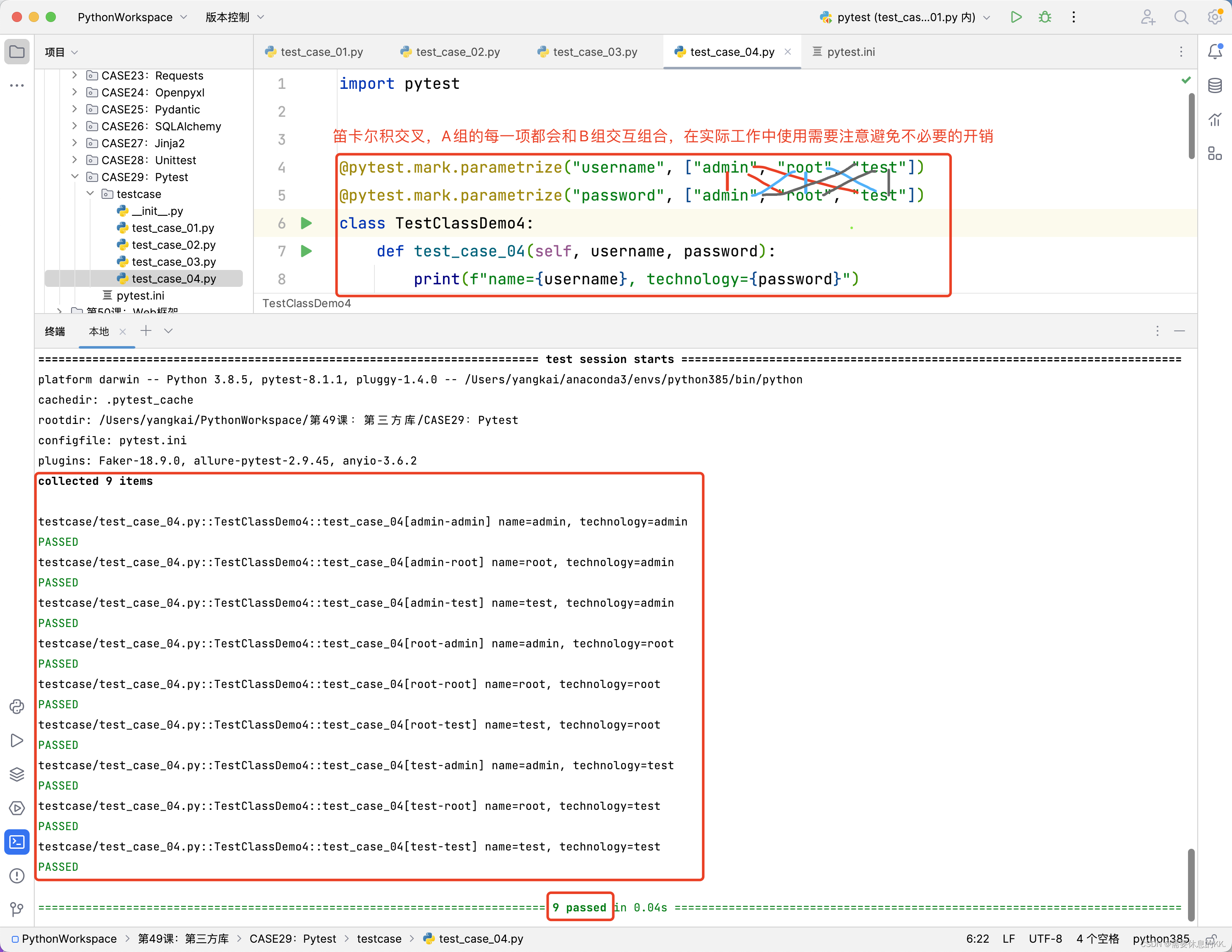Start debugging with the bug icon

click(x=1045, y=17)
